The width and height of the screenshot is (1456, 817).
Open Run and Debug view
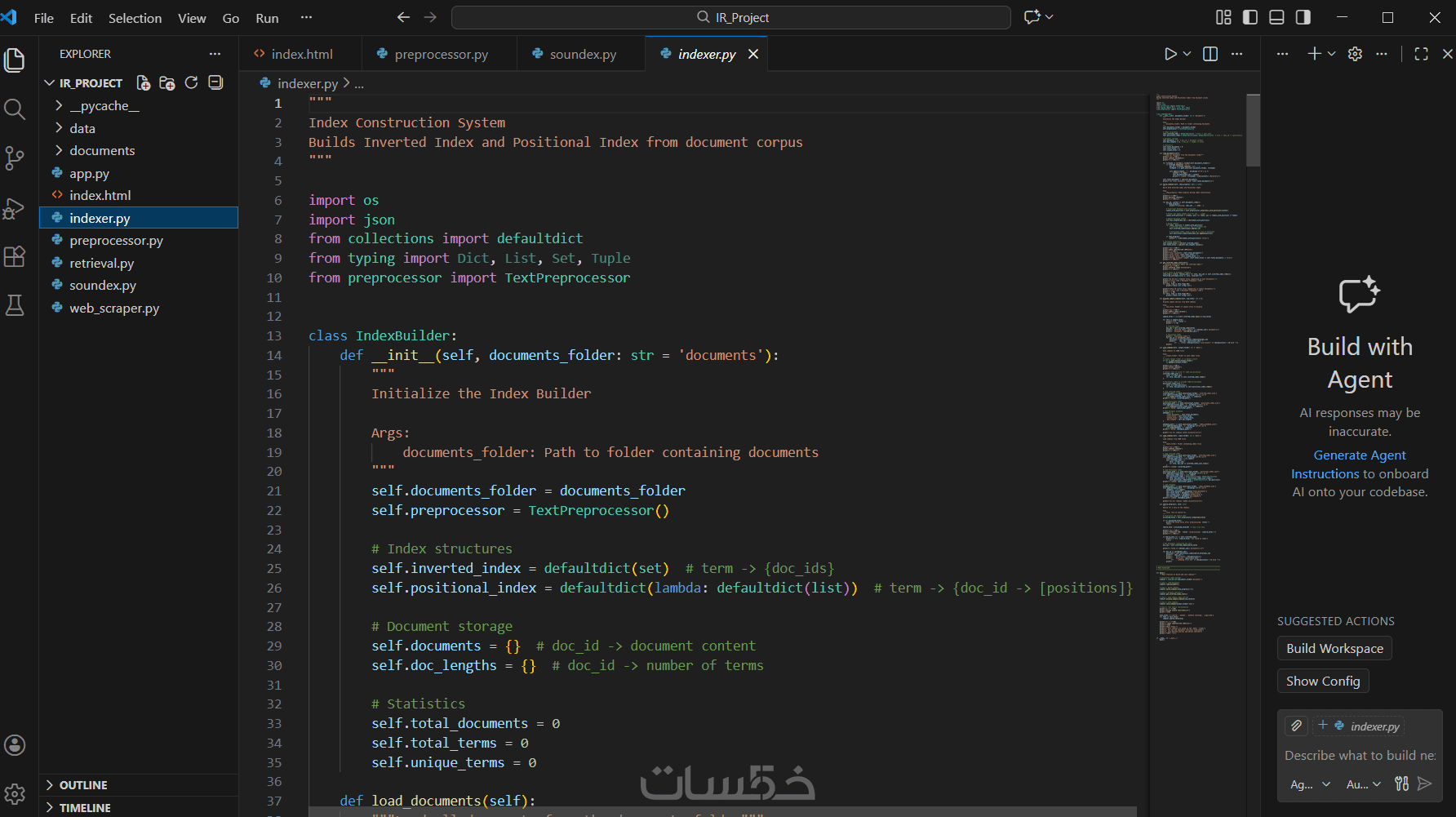[x=15, y=208]
